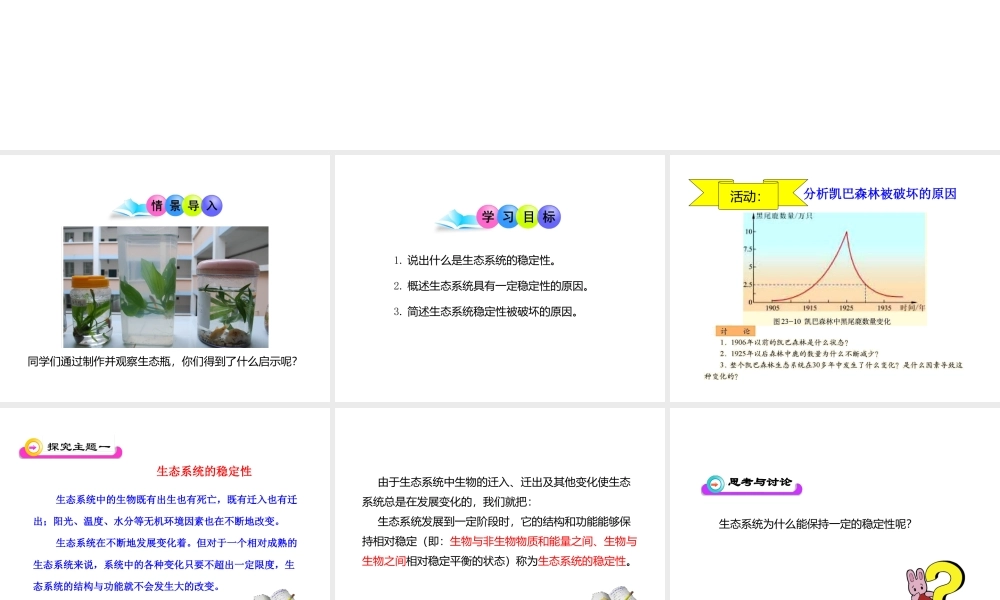Click the red heading 生态系统的稳定性
Screen dimensions: 1000x600
tap(204, 471)
